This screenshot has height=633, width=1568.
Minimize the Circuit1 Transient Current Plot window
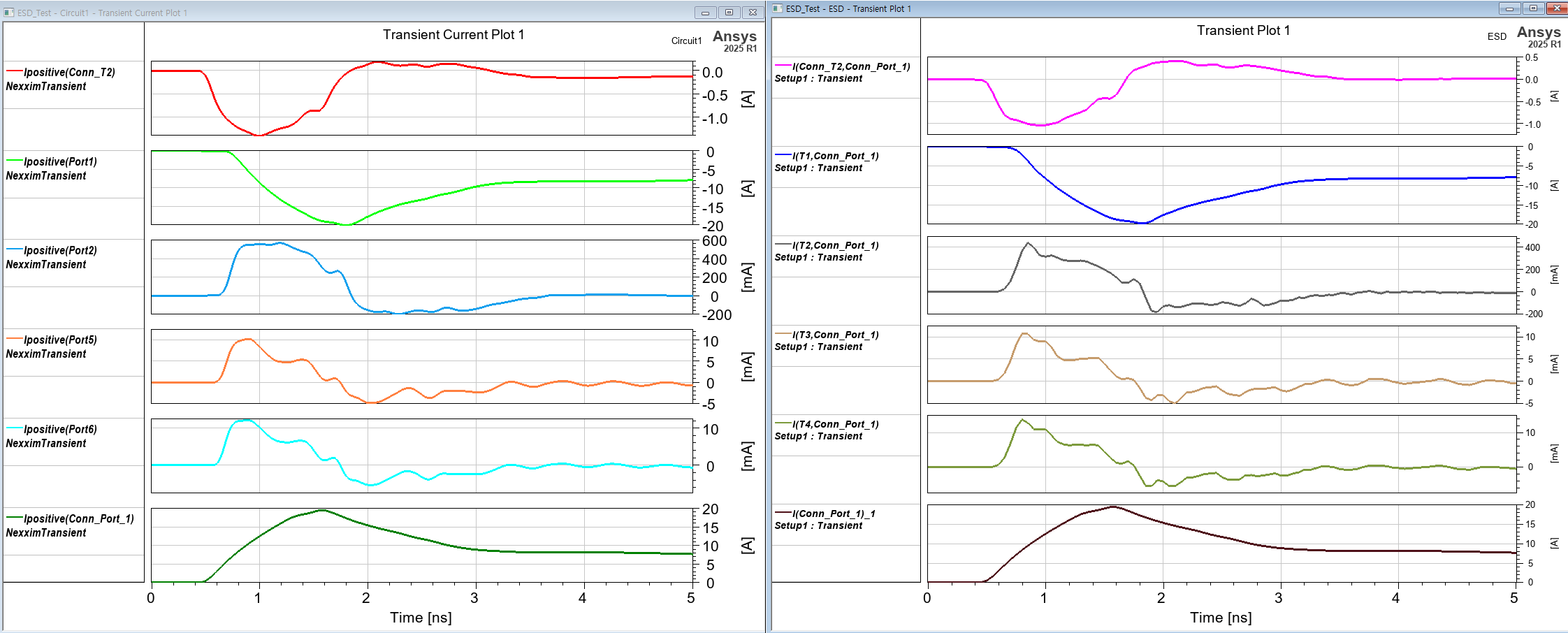tap(705, 13)
